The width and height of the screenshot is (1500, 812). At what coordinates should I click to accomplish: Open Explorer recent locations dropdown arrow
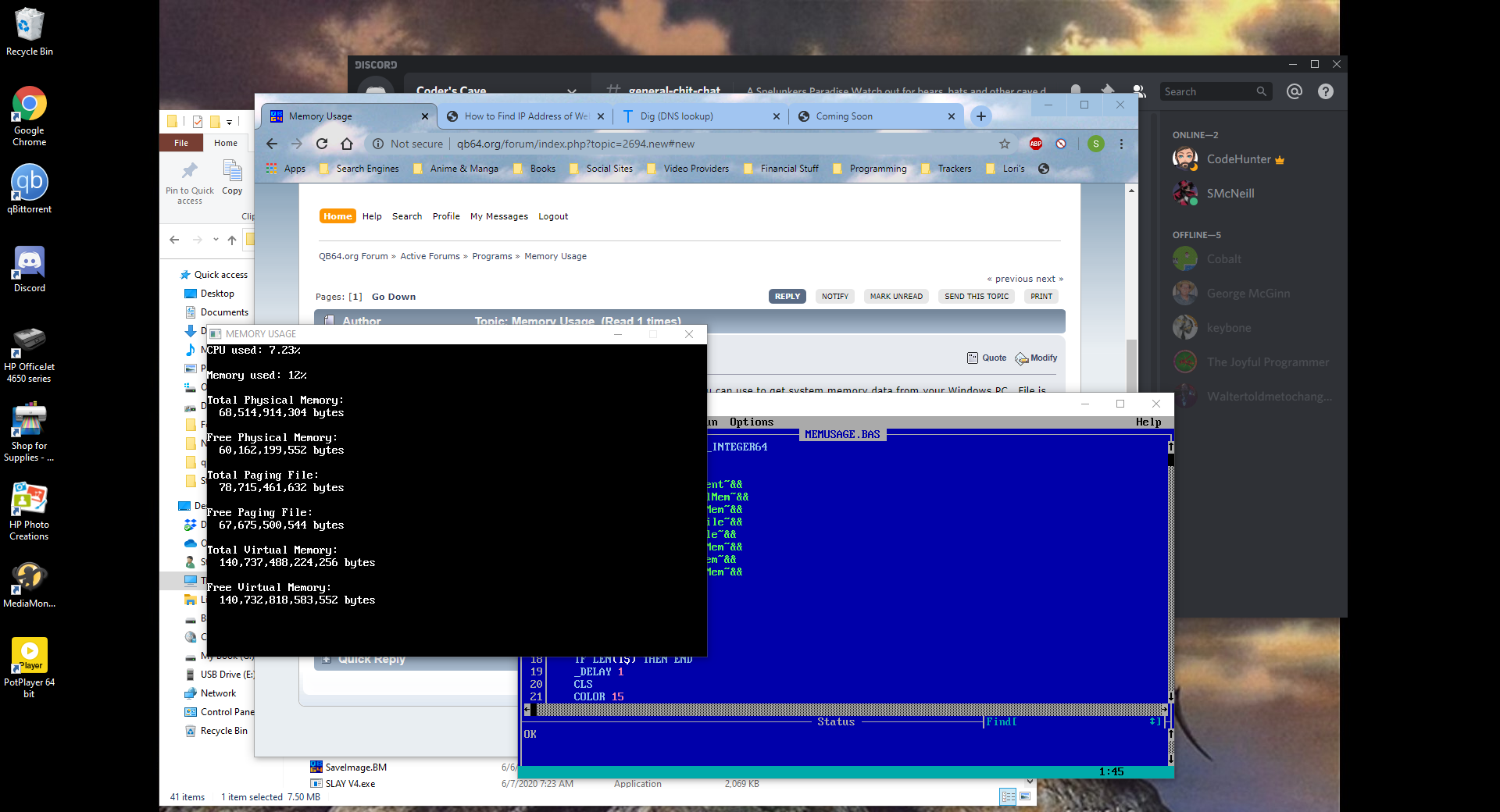216,240
